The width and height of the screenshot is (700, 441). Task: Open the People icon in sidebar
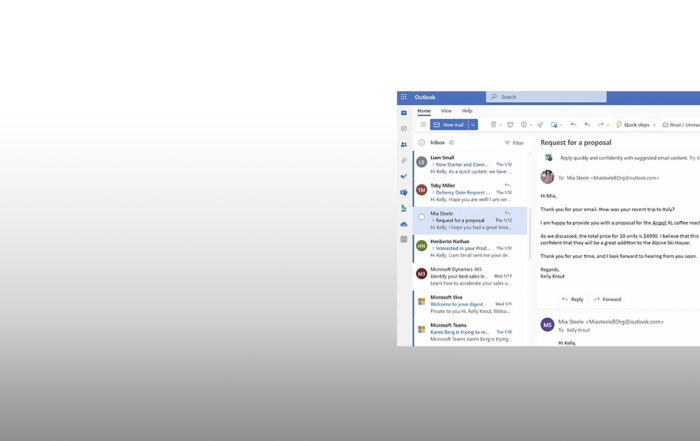tap(404, 145)
